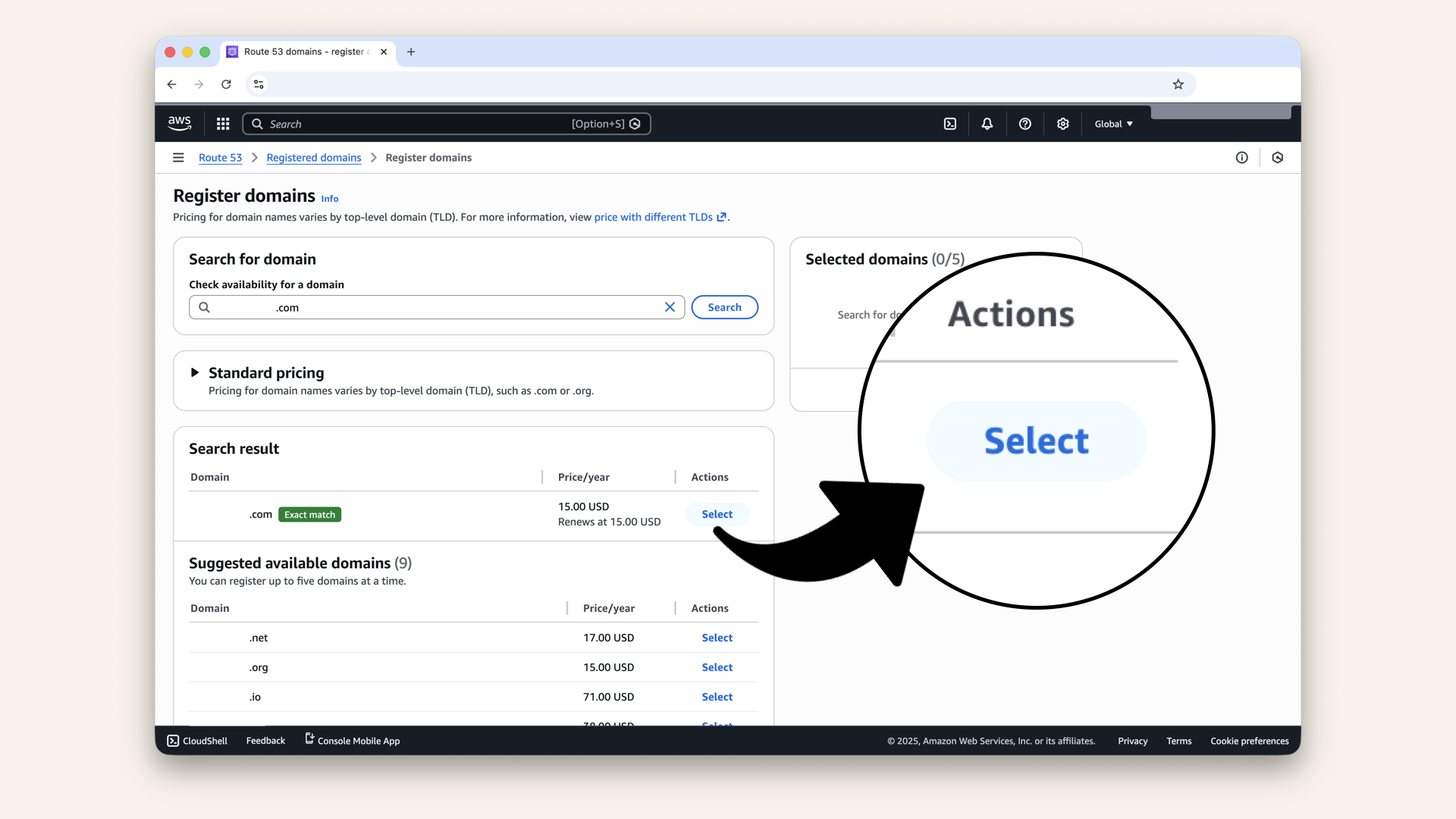Open the settings gear in AWS header
1456x819 pixels.
(x=1062, y=124)
